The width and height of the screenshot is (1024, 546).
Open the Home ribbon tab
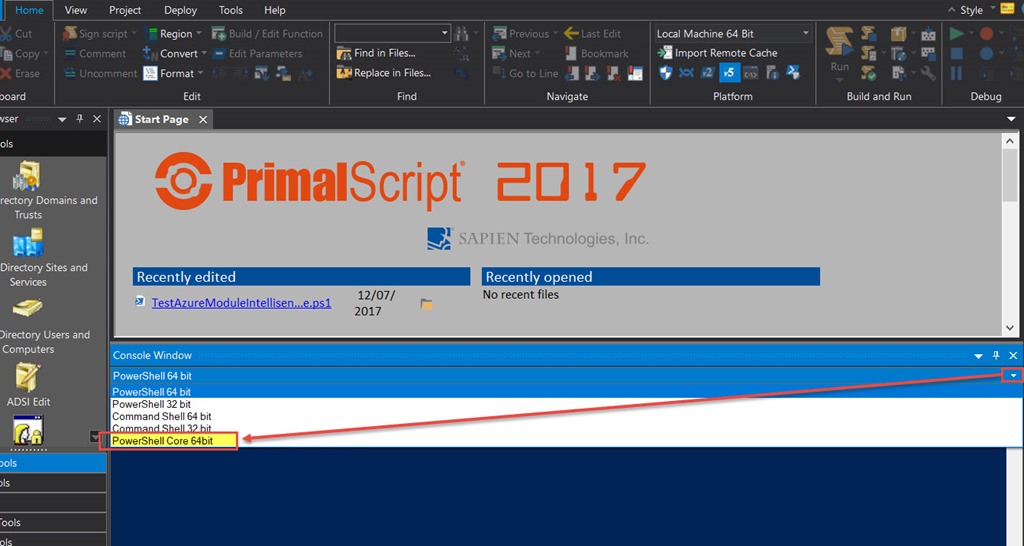[x=29, y=10]
